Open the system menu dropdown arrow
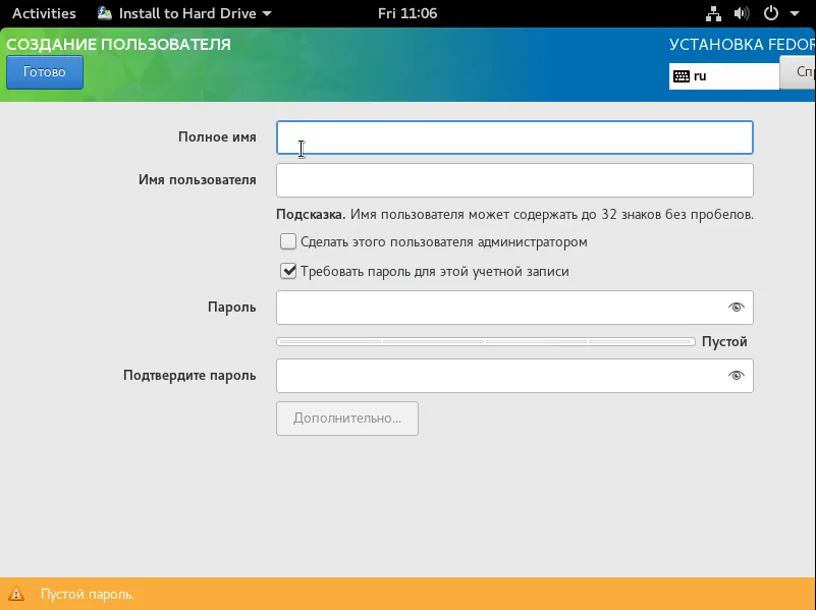 [795, 14]
